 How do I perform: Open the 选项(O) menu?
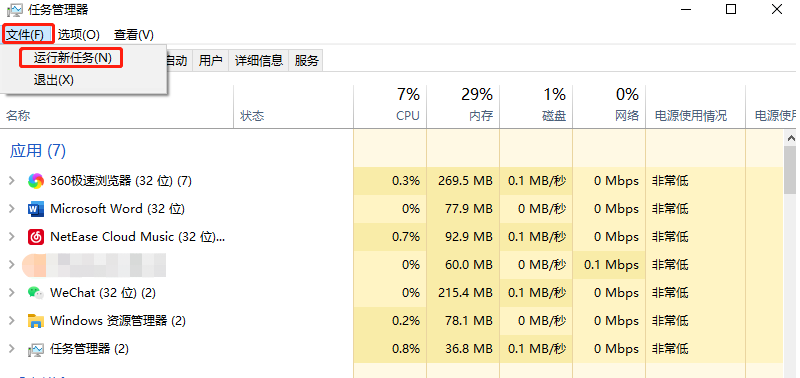[x=79, y=35]
